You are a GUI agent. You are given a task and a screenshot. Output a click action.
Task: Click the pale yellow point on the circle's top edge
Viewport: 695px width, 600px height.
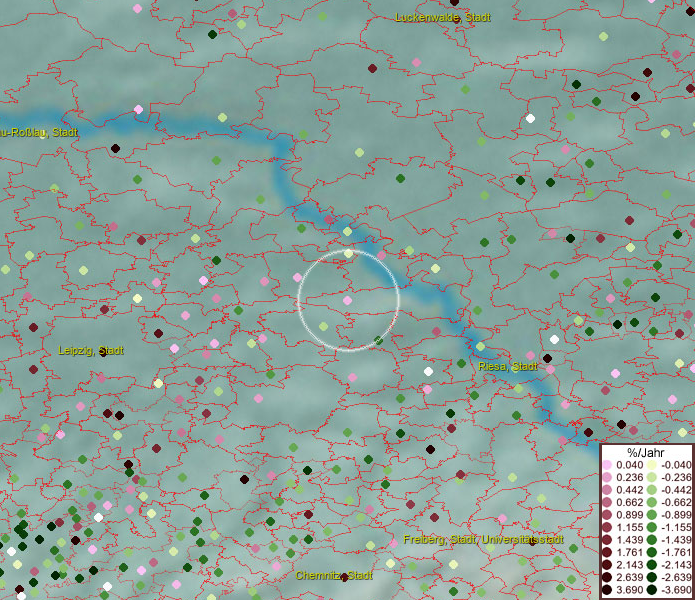point(348,253)
